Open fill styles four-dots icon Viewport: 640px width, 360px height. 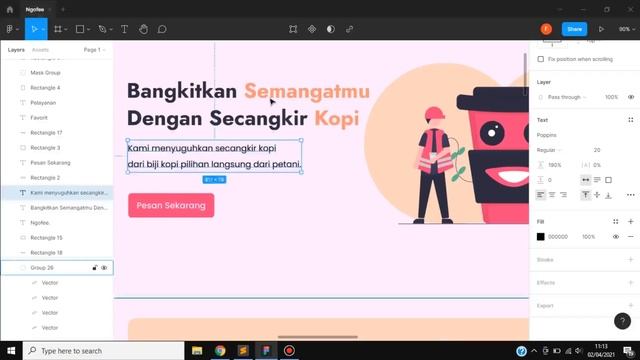[616, 222]
